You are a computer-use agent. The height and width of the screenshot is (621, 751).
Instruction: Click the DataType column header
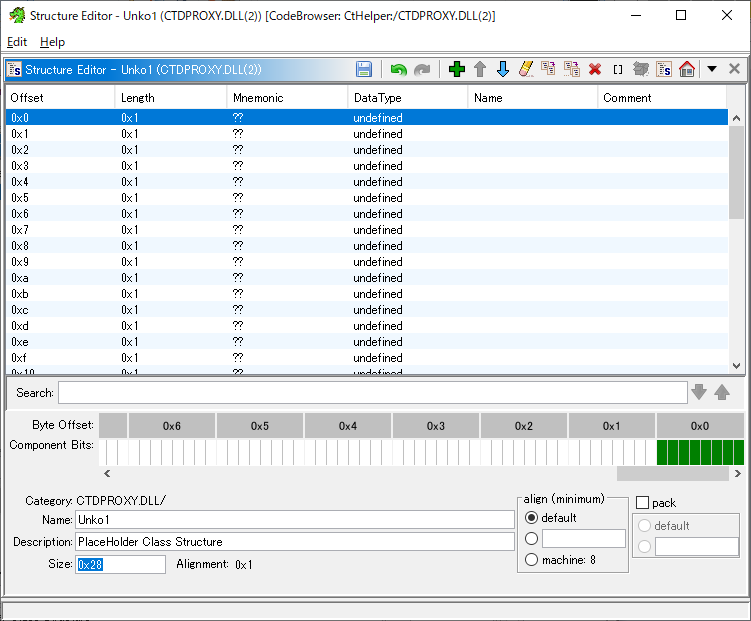pos(408,98)
